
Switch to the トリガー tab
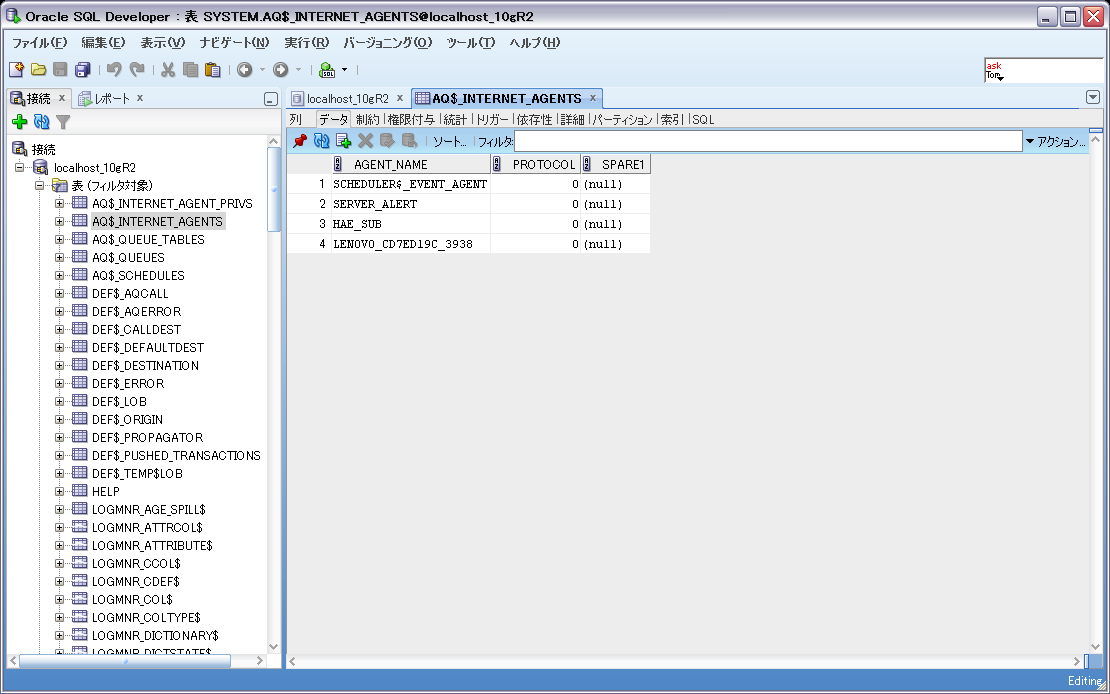pyautogui.click(x=493, y=119)
